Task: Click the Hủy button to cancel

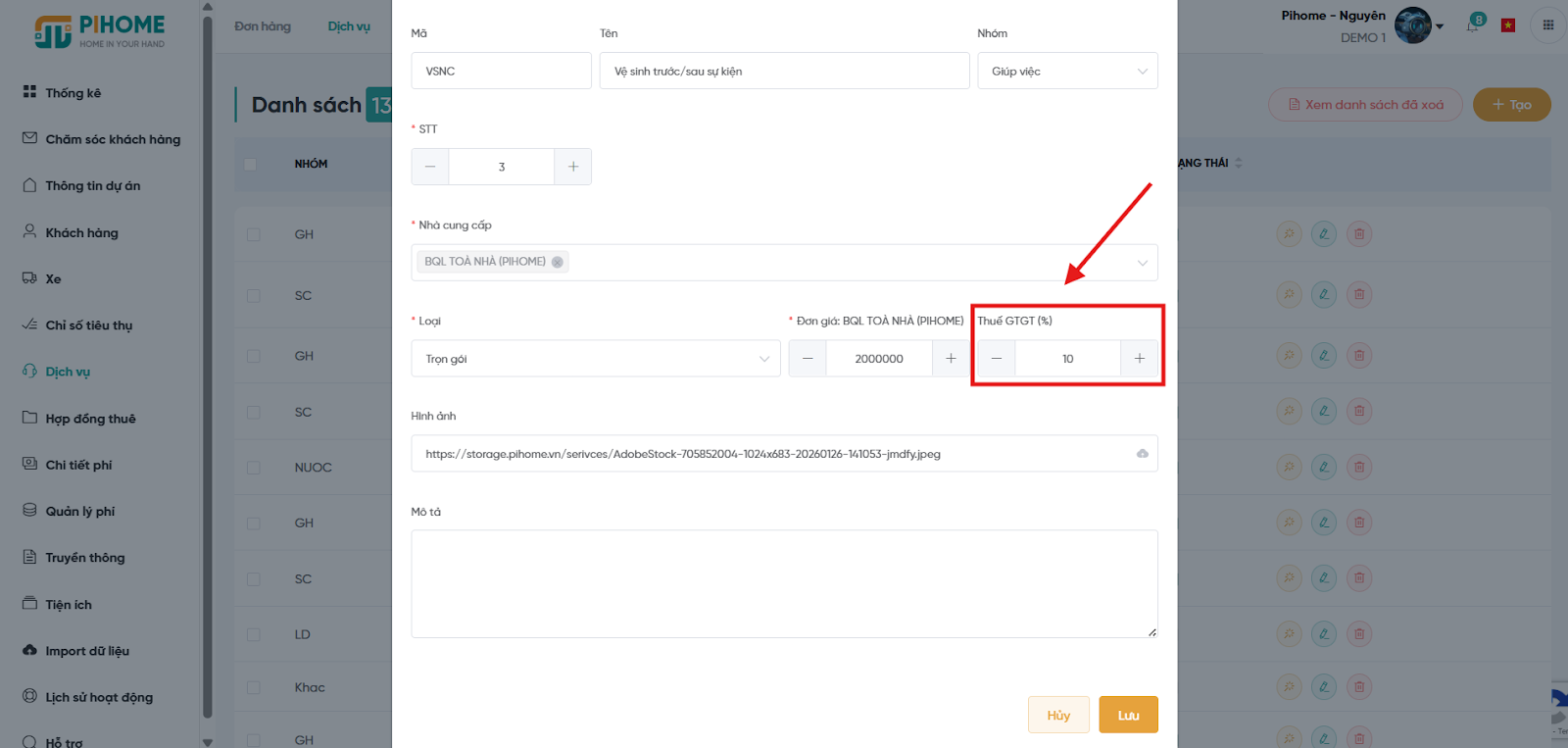Action: [x=1058, y=715]
